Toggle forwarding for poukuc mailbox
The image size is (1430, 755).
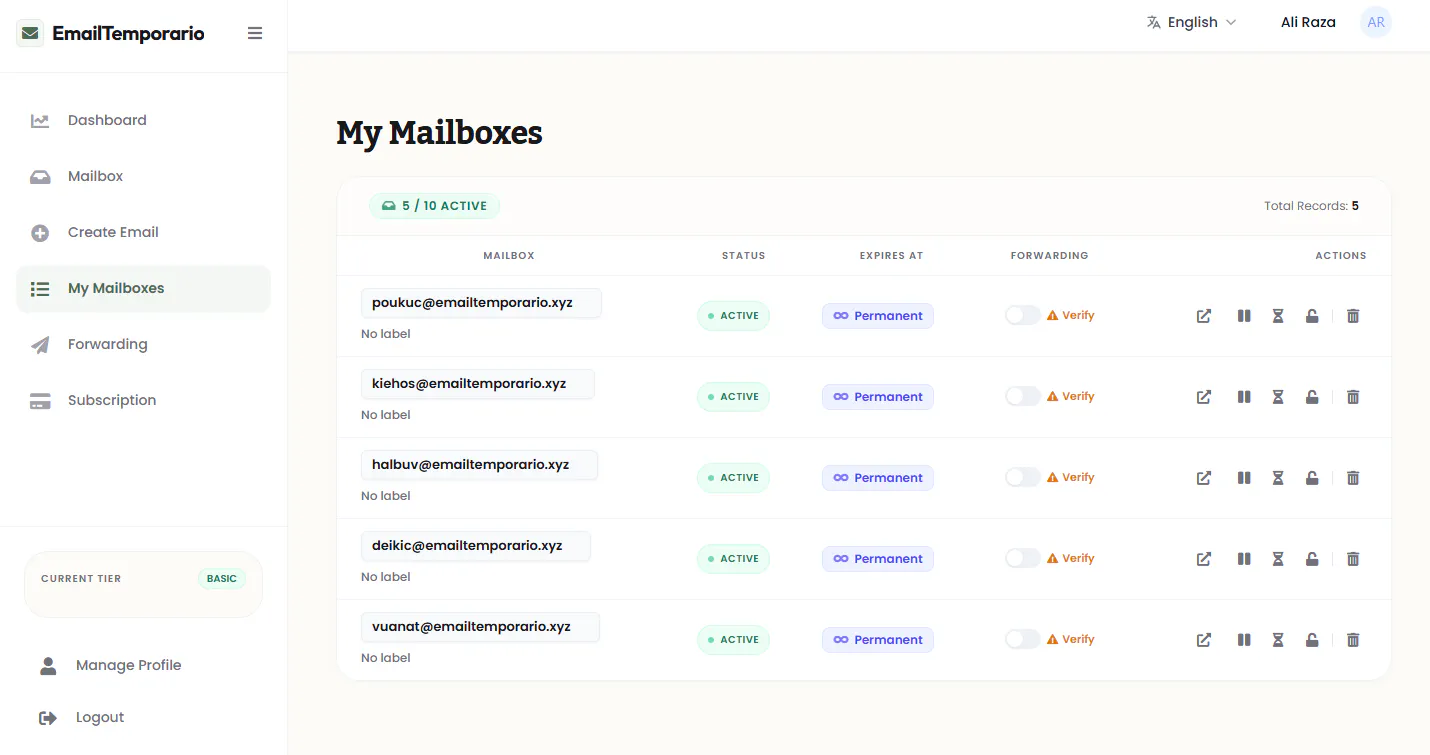click(x=1023, y=315)
